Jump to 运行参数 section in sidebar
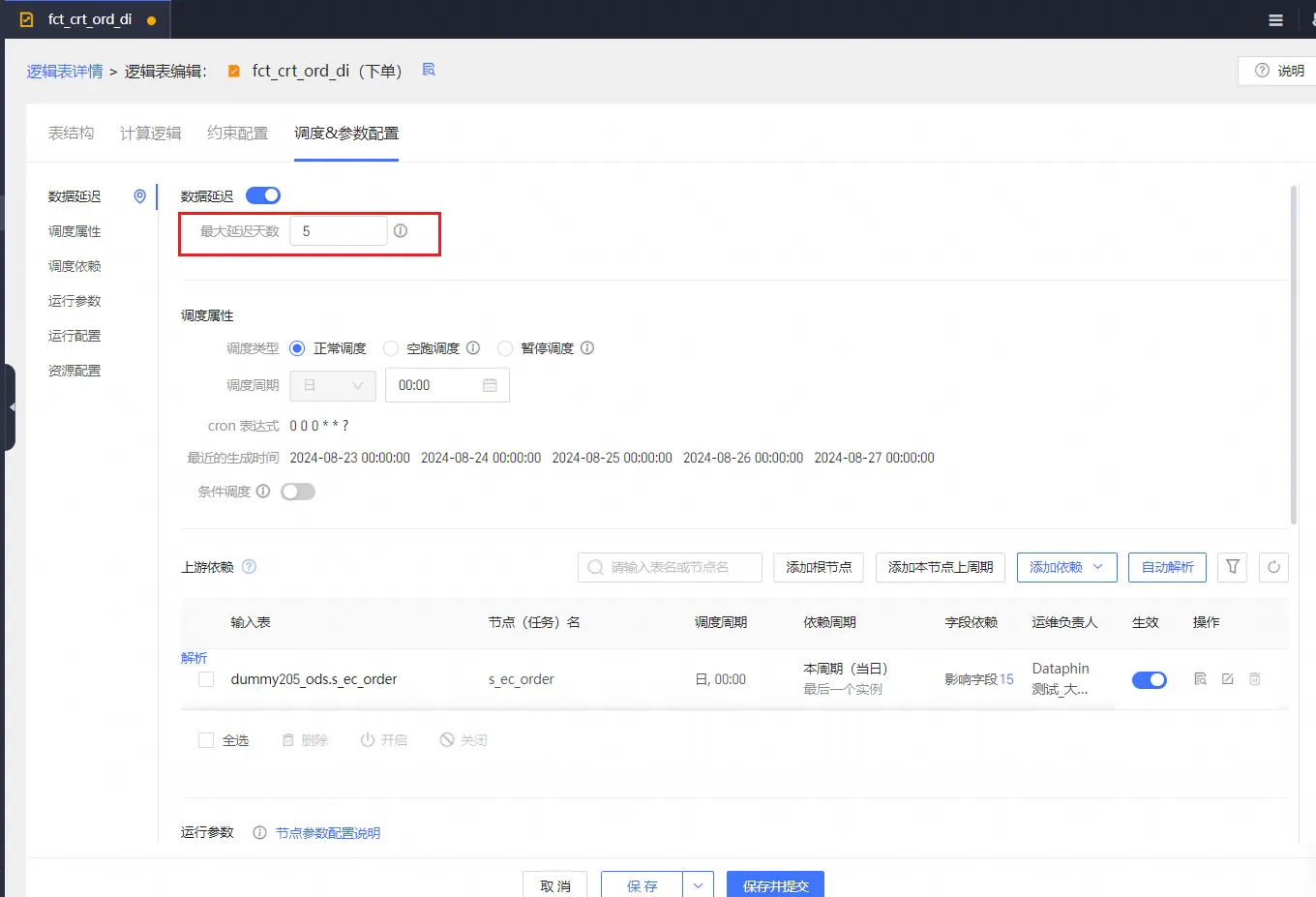The width and height of the screenshot is (1316, 897). pyautogui.click(x=75, y=301)
